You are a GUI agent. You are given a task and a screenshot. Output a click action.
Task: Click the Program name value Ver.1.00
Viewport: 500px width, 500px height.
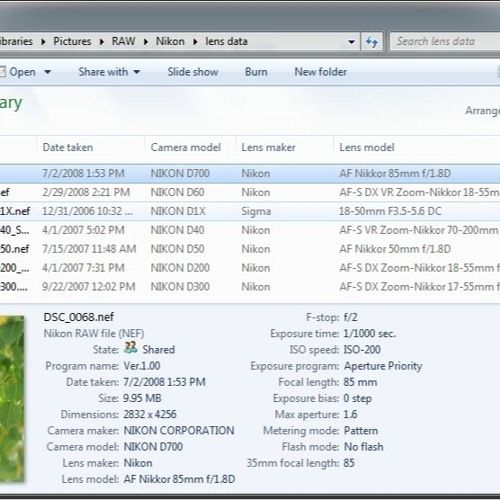click(x=142, y=366)
